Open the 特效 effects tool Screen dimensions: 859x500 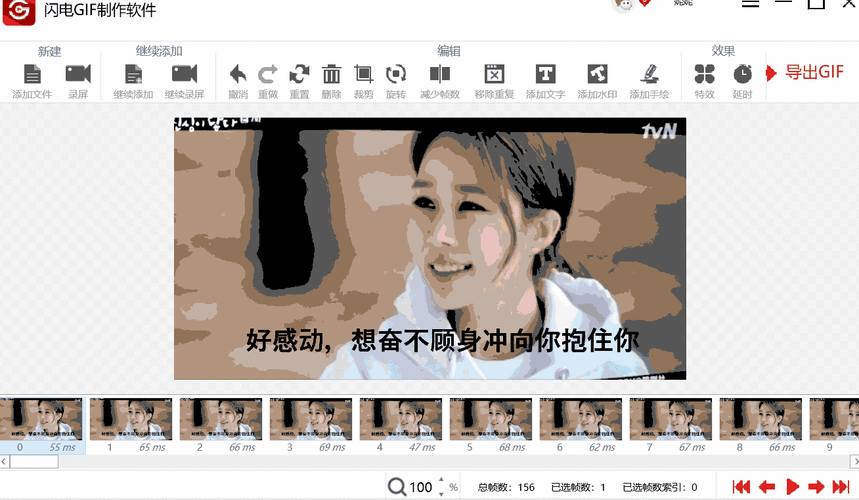[x=705, y=74]
